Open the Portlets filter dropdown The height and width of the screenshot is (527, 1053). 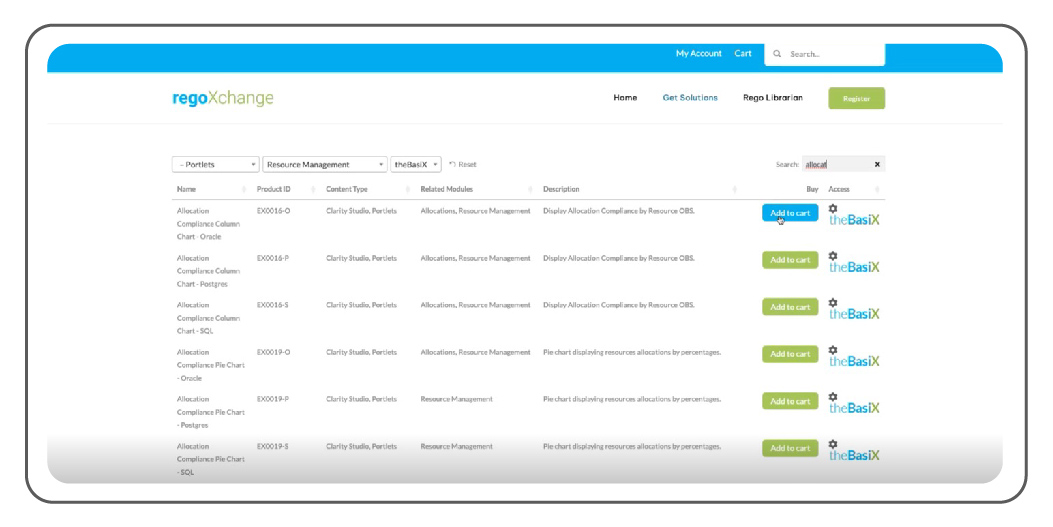tap(216, 164)
